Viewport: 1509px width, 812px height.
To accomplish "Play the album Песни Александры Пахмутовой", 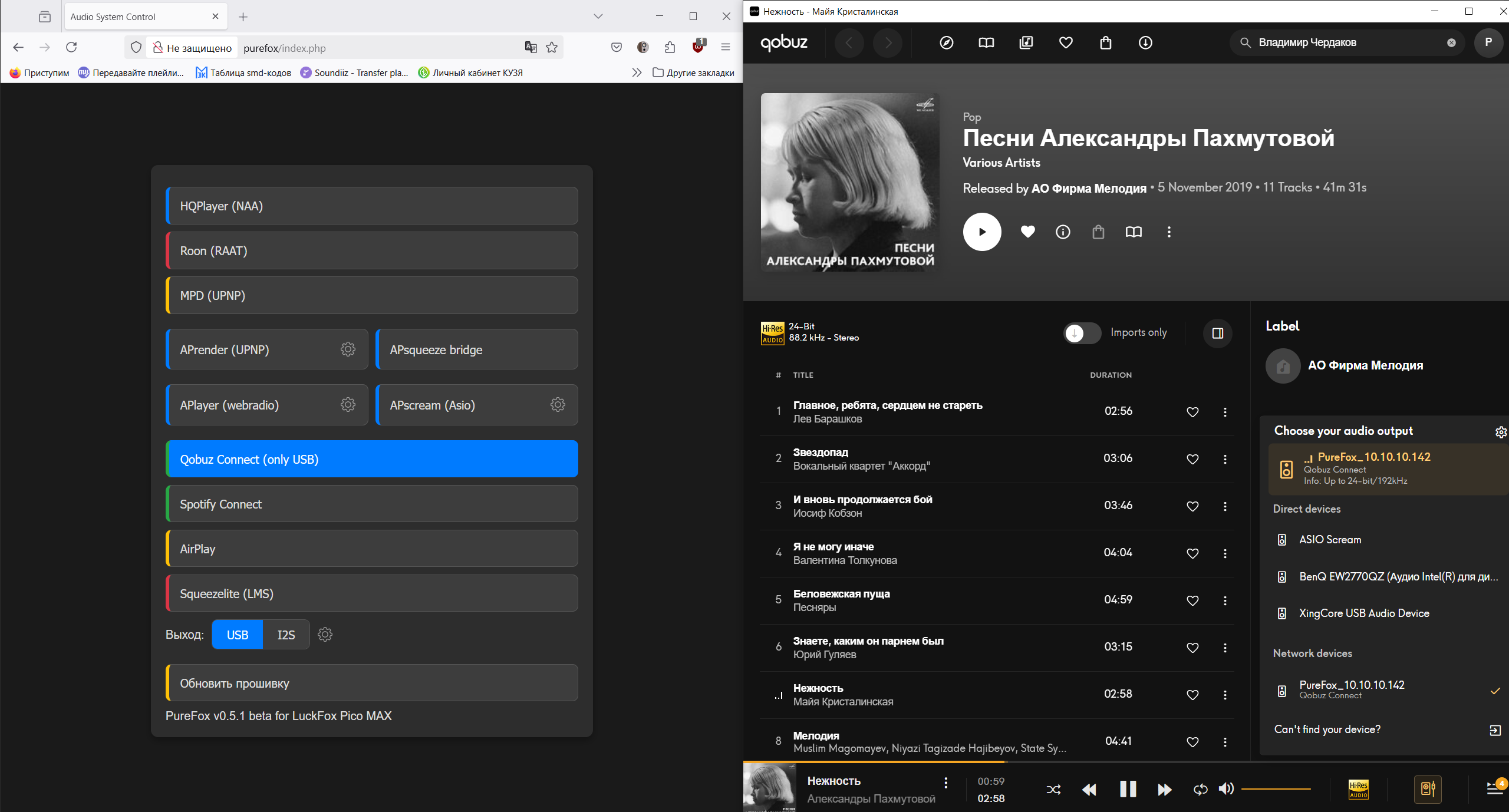I will pos(982,232).
